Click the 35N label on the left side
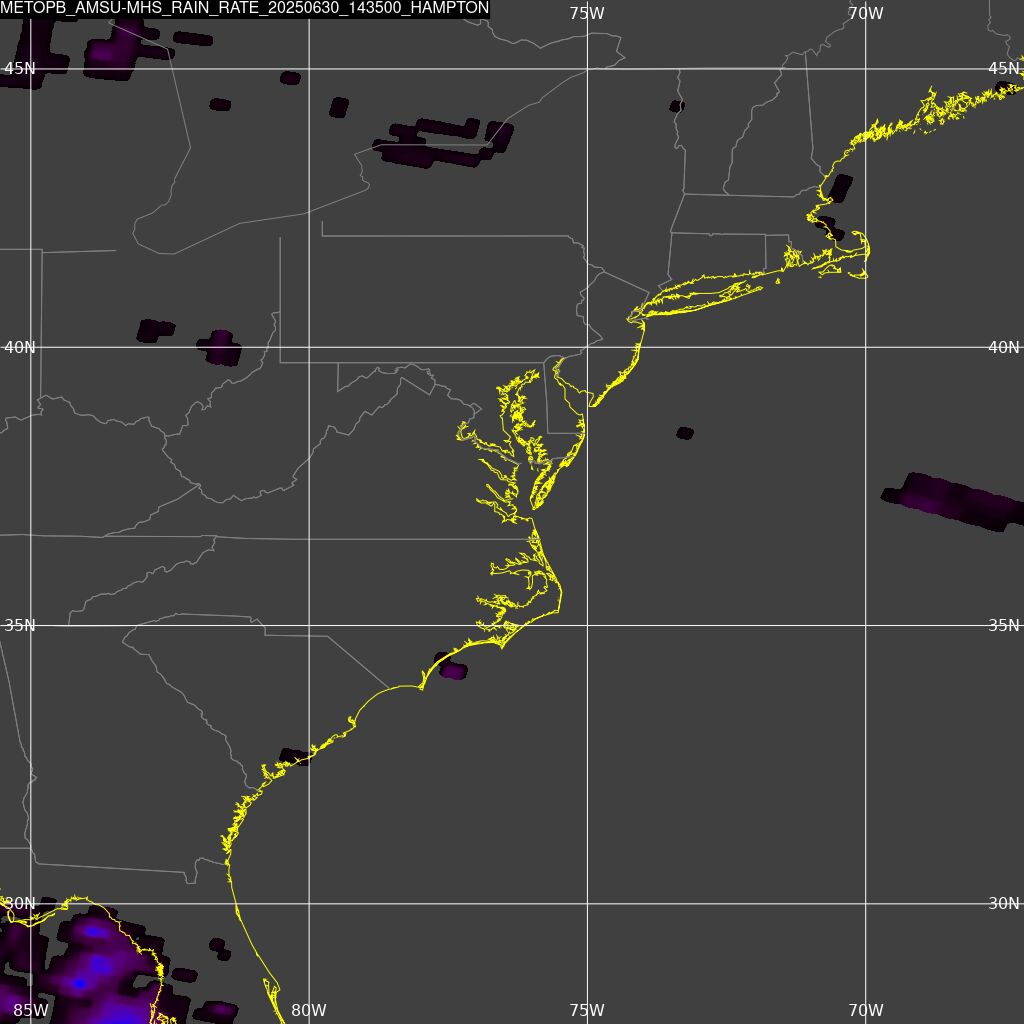This screenshot has height=1024, width=1024. click(x=20, y=625)
